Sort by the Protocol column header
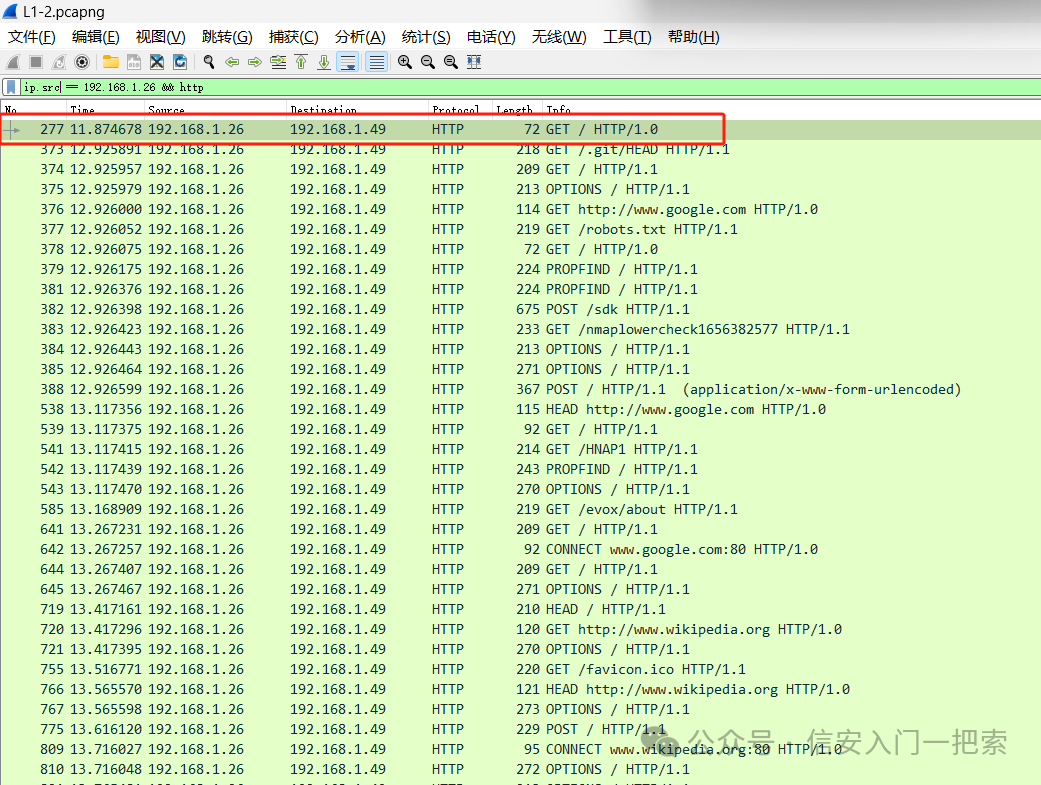Image resolution: width=1041 pixels, height=785 pixels. pos(460,110)
